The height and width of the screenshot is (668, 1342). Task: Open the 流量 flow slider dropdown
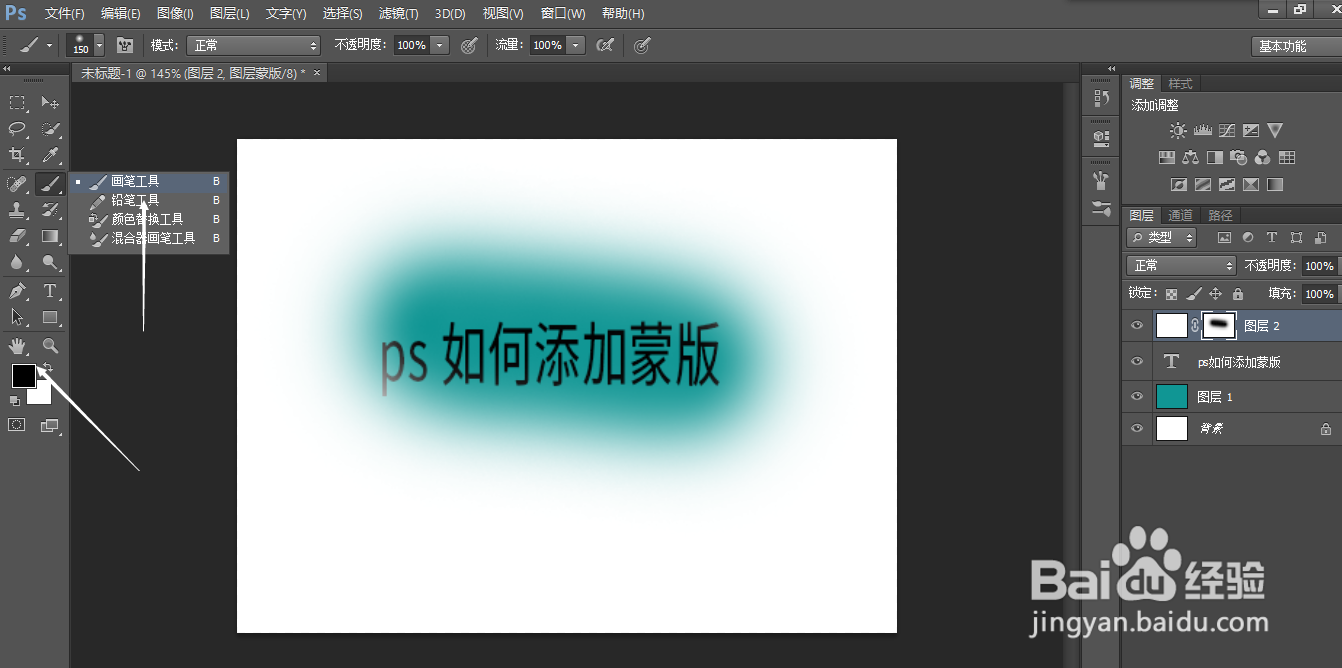point(575,45)
